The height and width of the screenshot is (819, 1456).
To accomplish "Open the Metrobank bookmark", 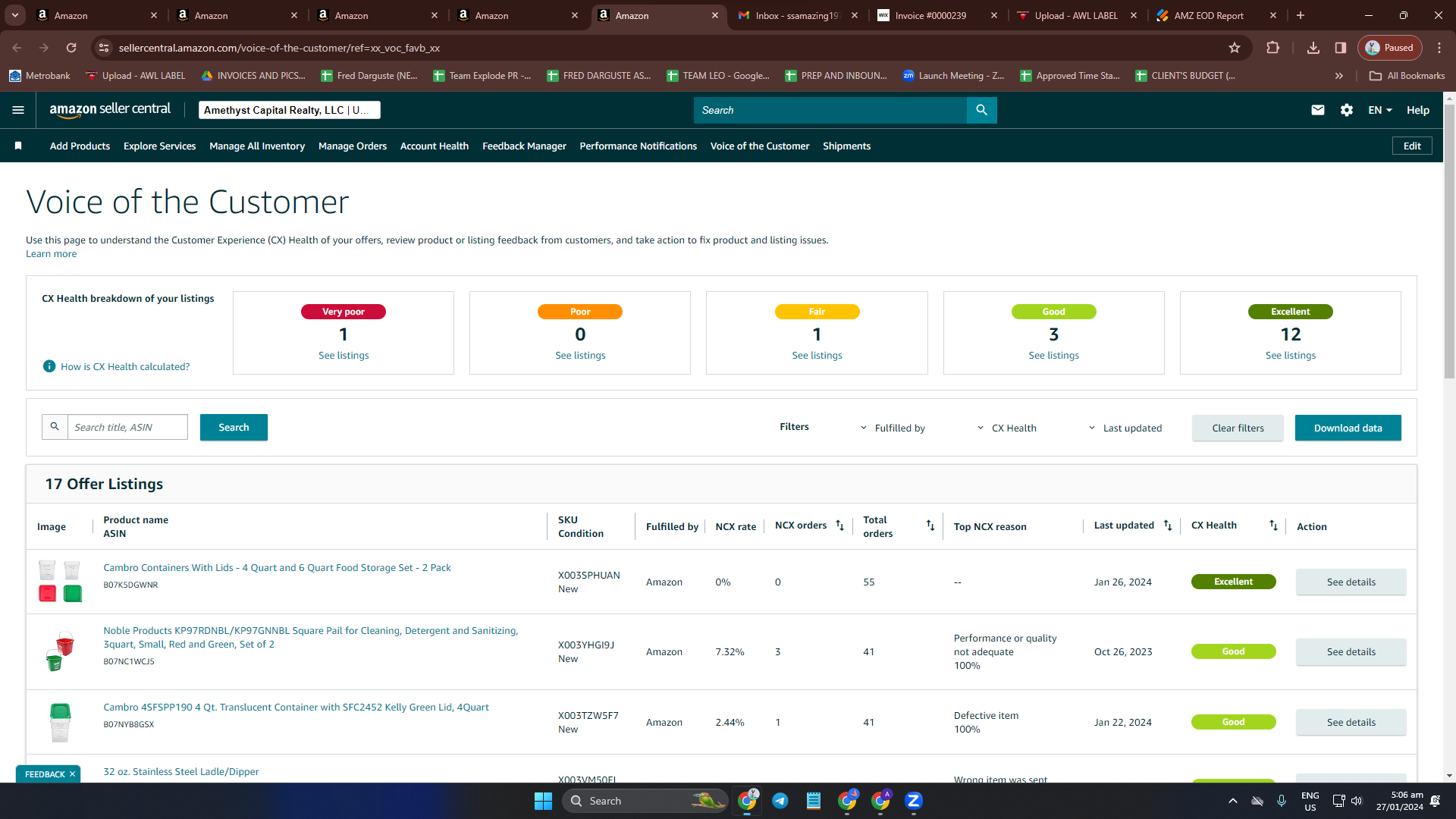I will tap(39, 76).
